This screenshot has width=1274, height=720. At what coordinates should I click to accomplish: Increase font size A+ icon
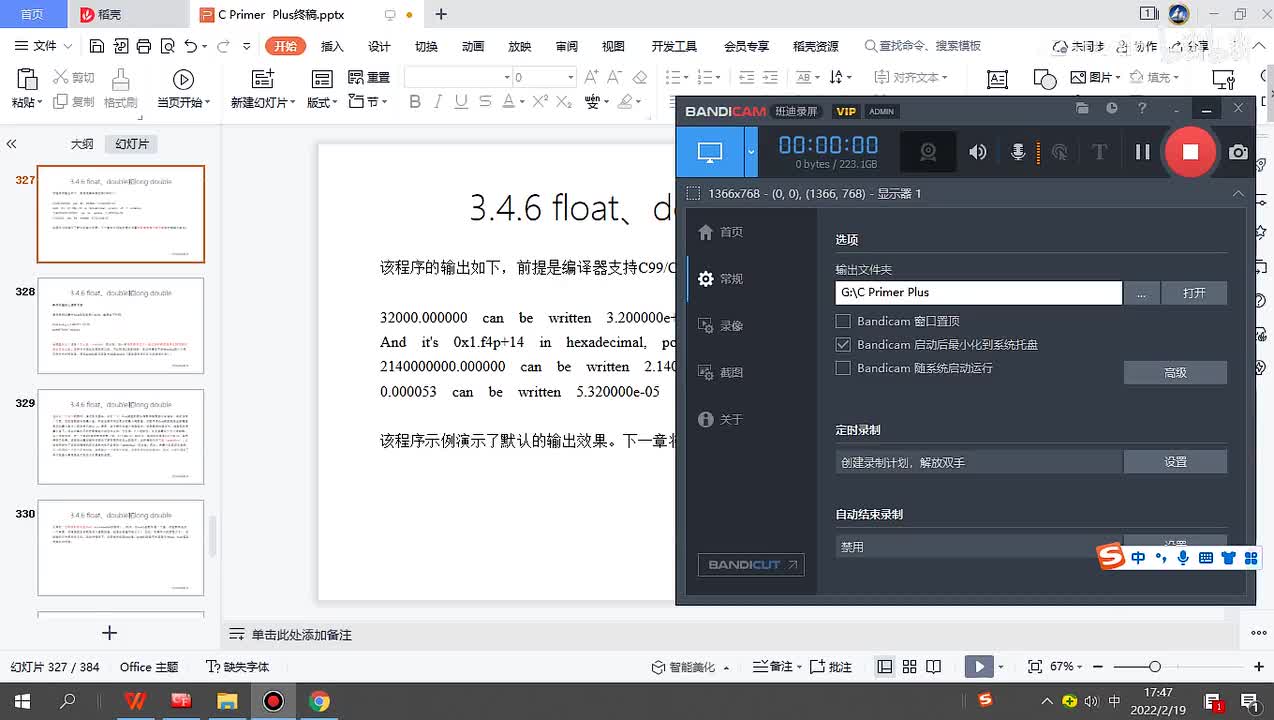591,77
